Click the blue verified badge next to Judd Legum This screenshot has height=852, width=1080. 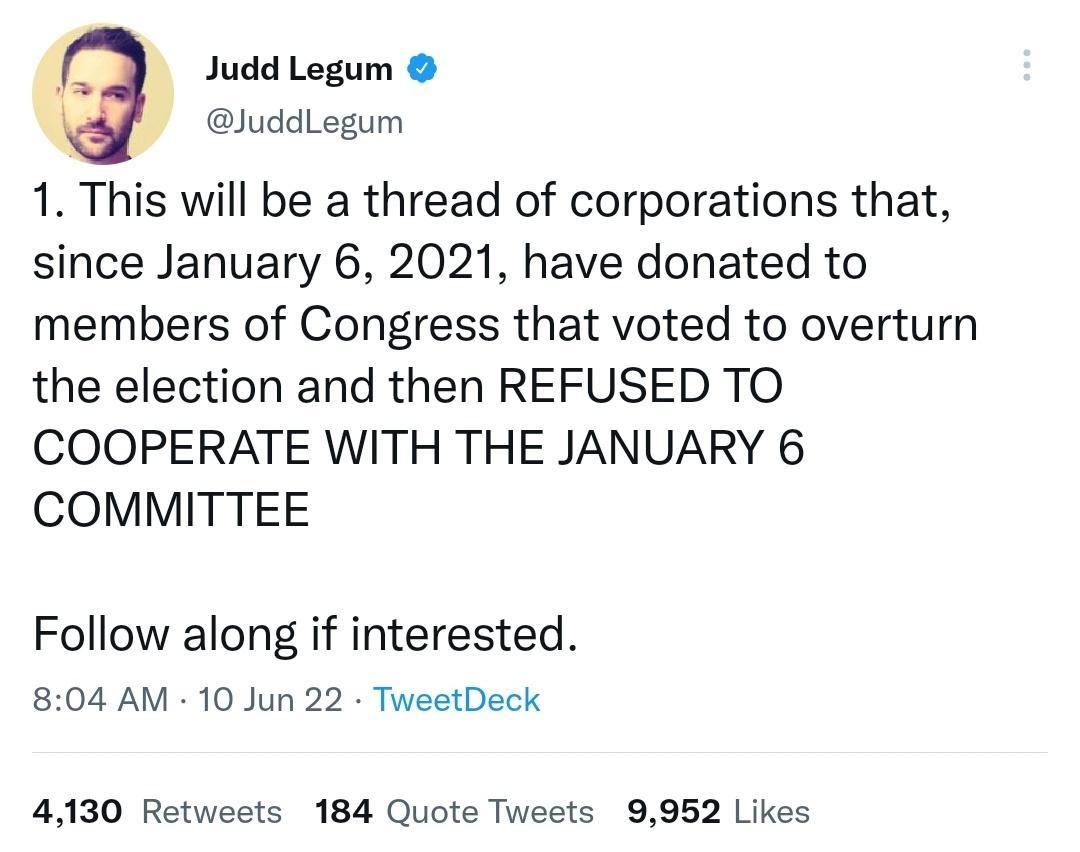(x=421, y=68)
